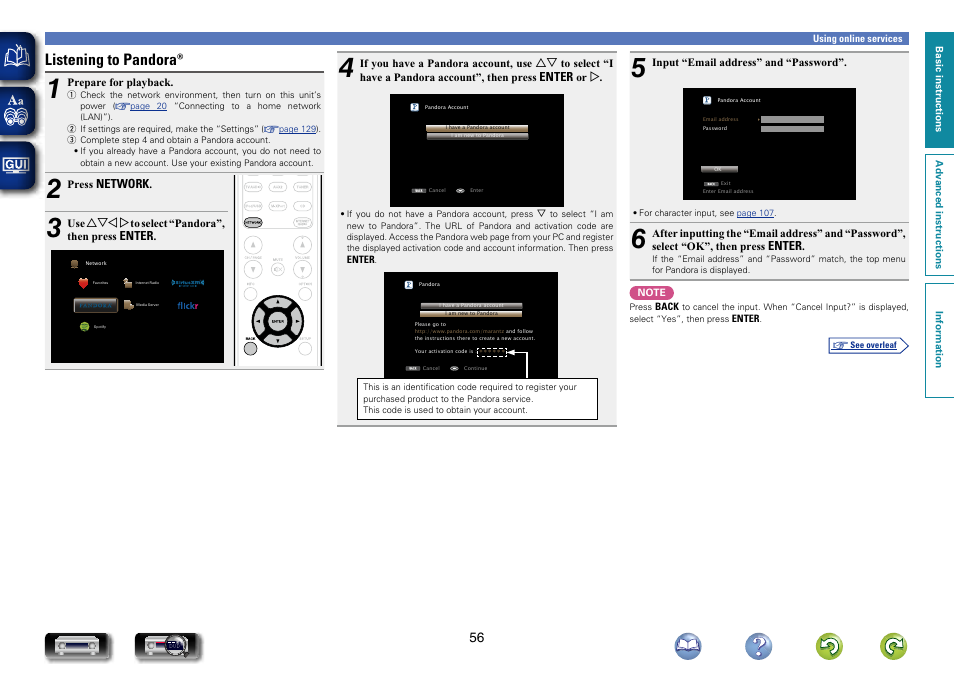This screenshot has height=675, width=954.
Task: Click the remote control illustration
Action: click(x=278, y=270)
